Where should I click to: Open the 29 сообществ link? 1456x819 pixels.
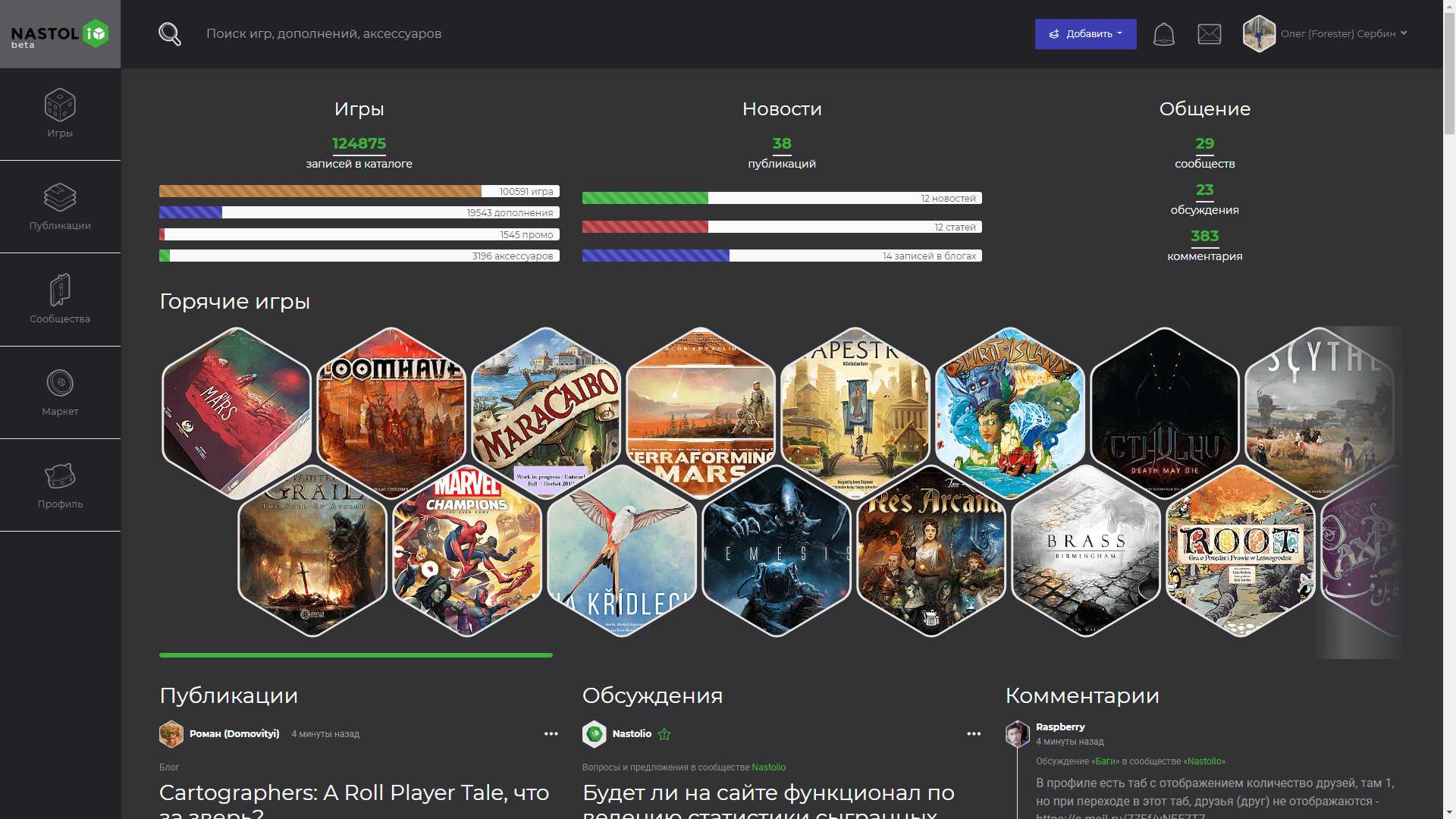coord(1205,143)
